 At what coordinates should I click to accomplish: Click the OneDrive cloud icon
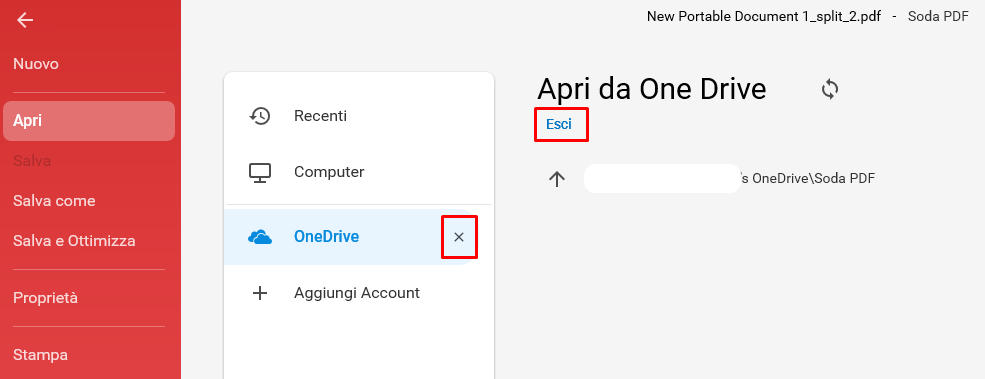point(259,237)
